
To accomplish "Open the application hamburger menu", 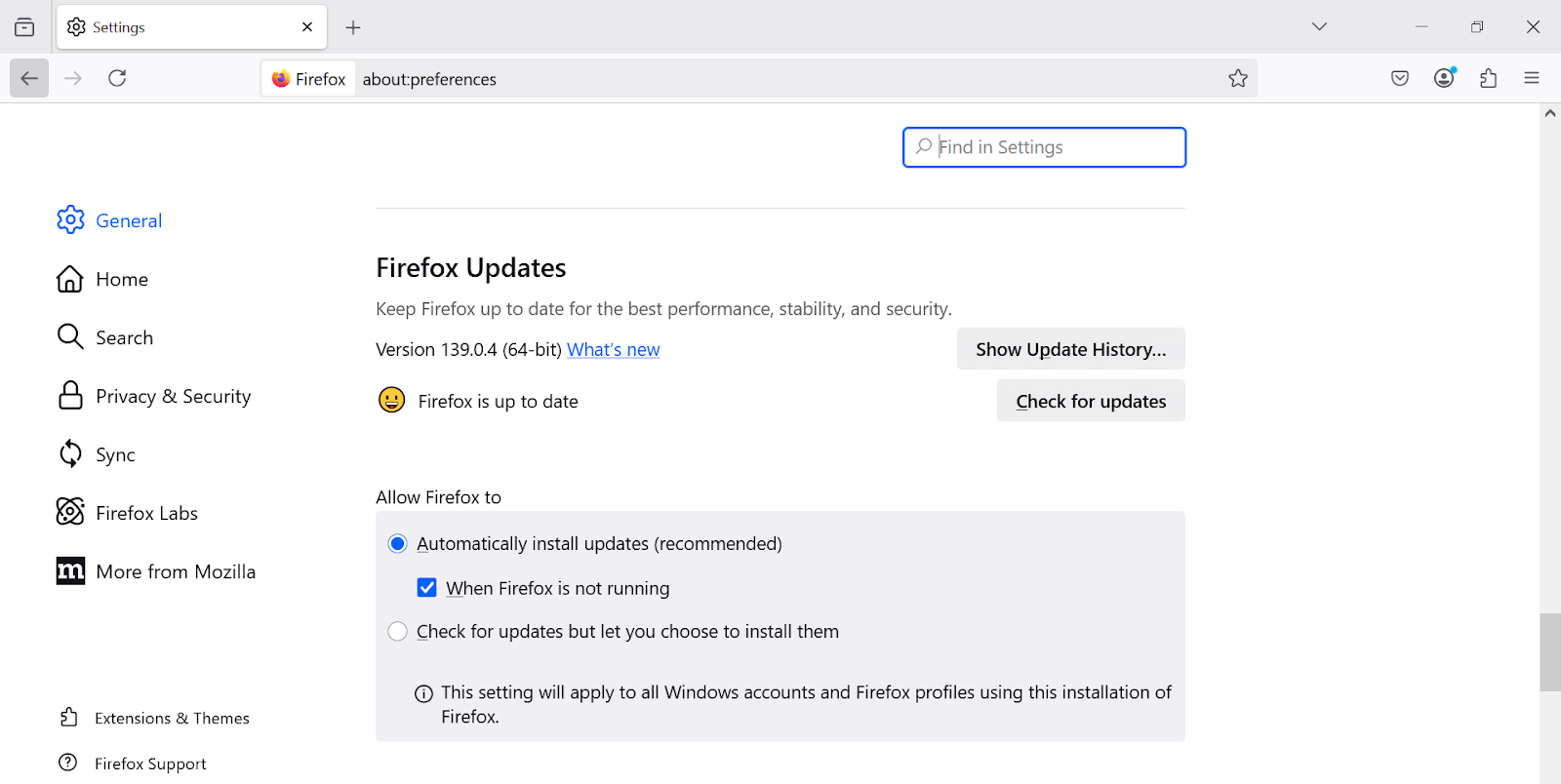I will pyautogui.click(x=1532, y=78).
